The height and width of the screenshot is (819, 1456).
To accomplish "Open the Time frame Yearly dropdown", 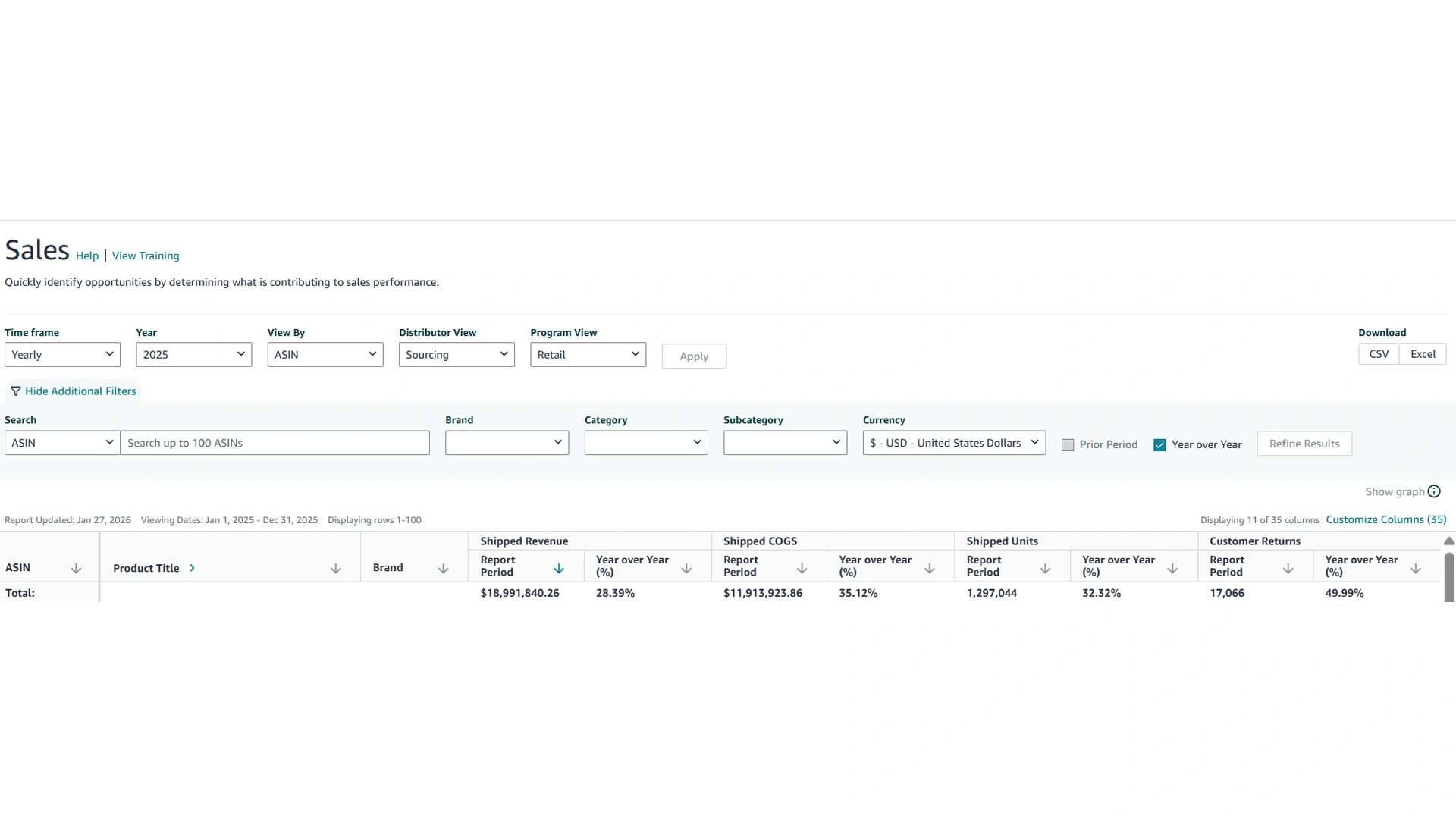I will point(62,355).
